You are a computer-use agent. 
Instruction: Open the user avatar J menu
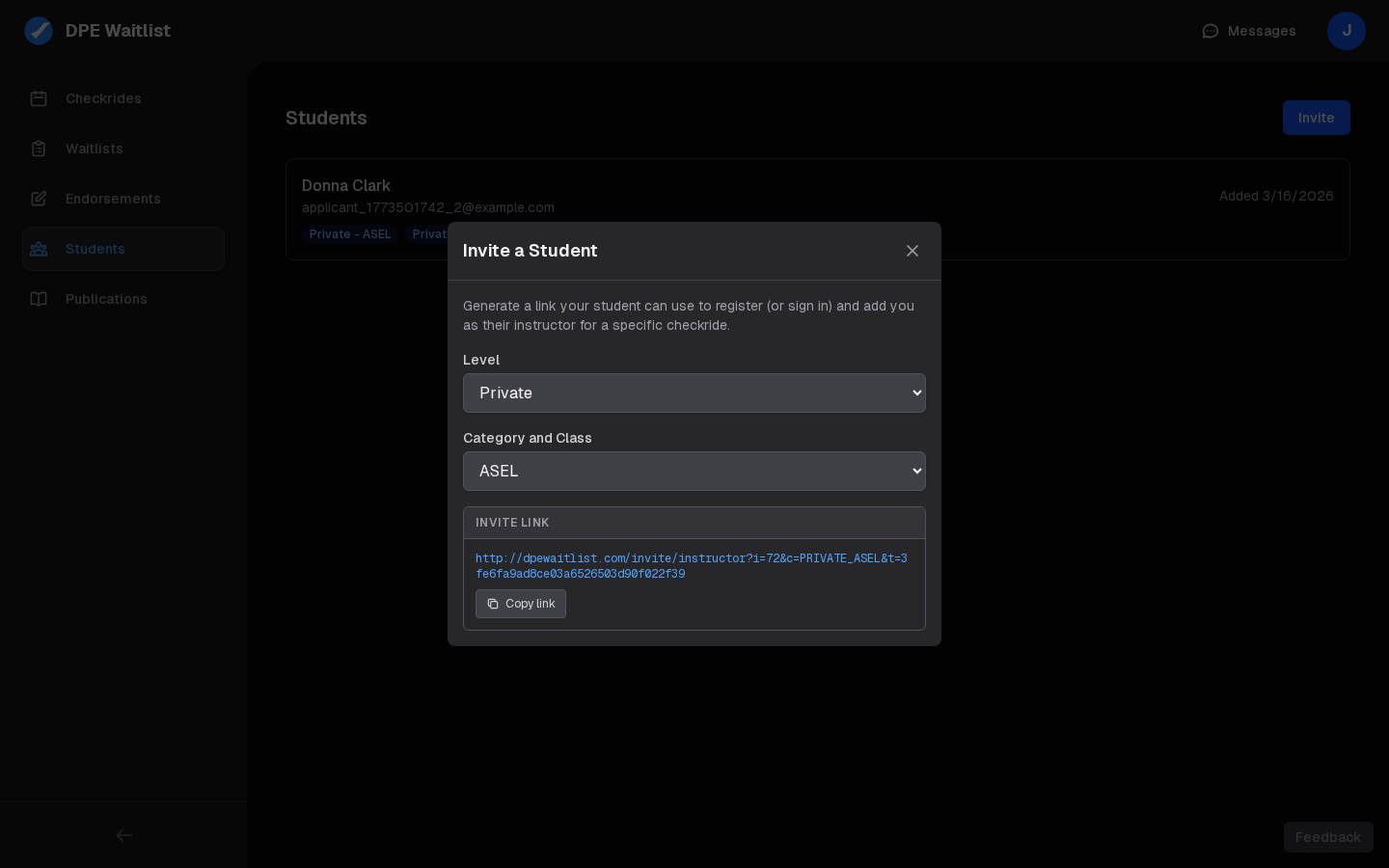point(1347,31)
